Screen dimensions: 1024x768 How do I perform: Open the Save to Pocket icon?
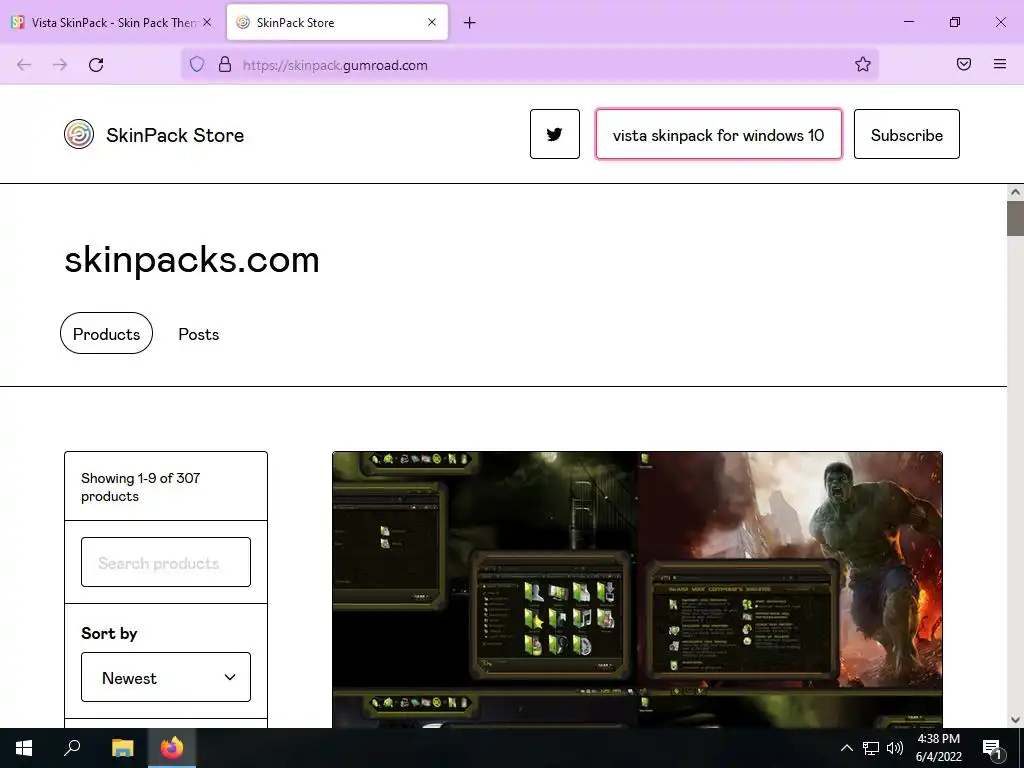[963, 64]
